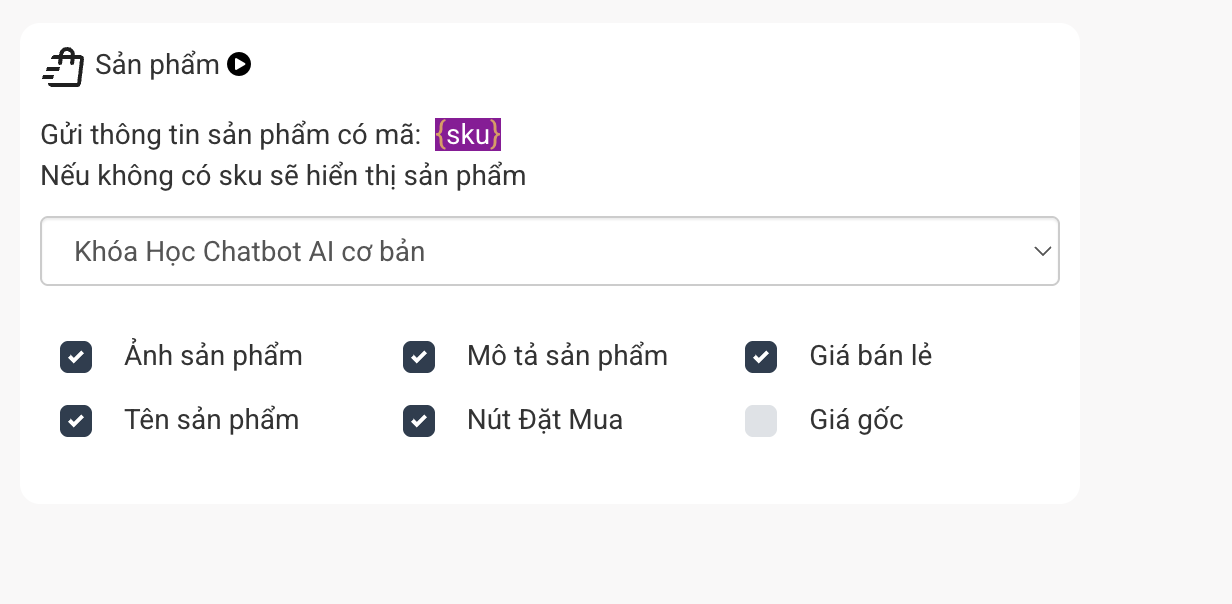This screenshot has height=604, width=1232.
Task: Click the chevron arrow of the product select
Action: point(1042,251)
